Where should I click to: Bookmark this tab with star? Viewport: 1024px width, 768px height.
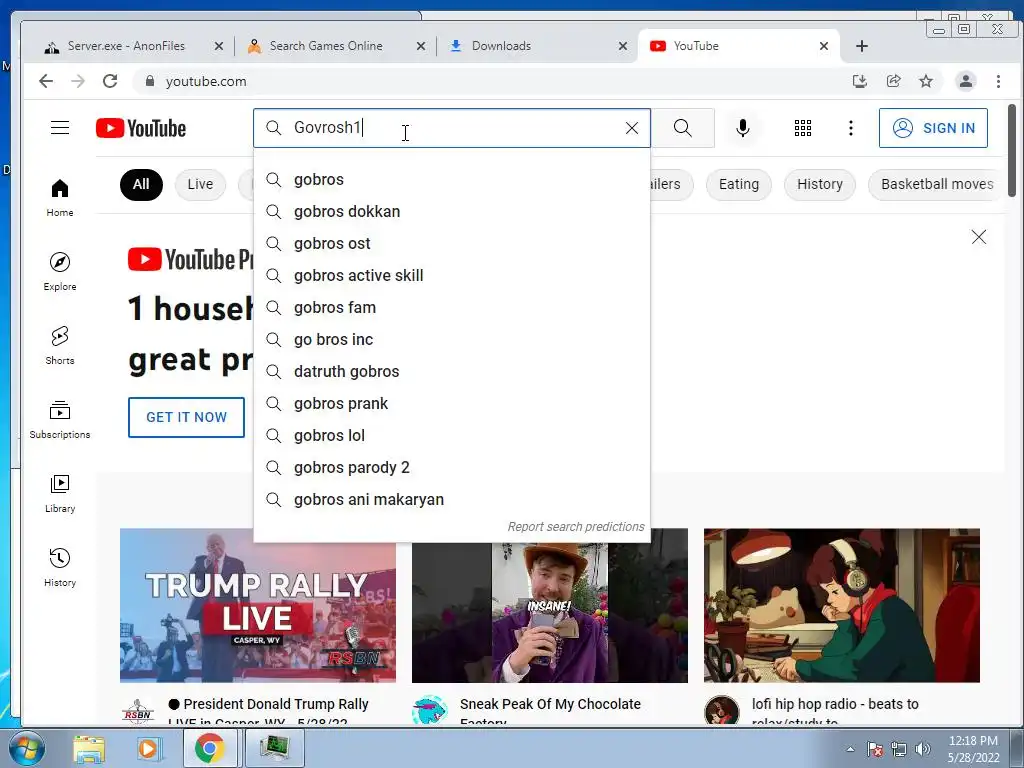(926, 81)
